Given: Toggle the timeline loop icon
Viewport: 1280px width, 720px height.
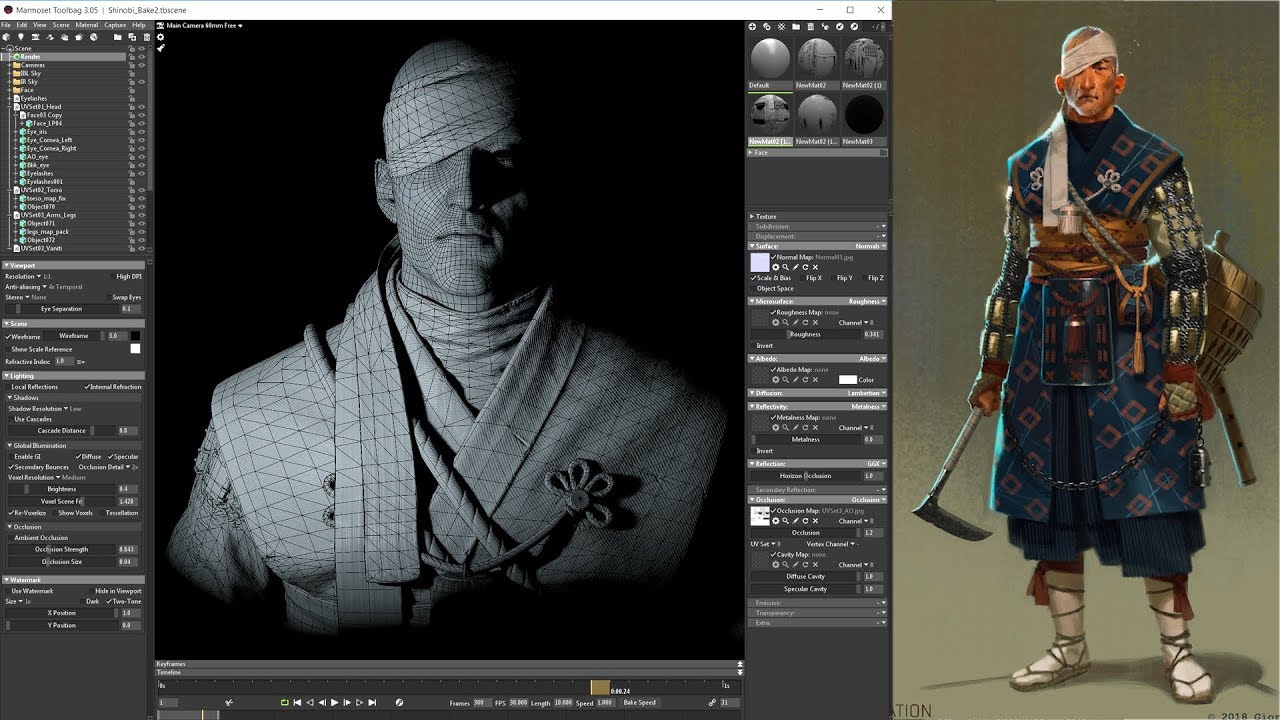Looking at the screenshot, I should [284, 703].
